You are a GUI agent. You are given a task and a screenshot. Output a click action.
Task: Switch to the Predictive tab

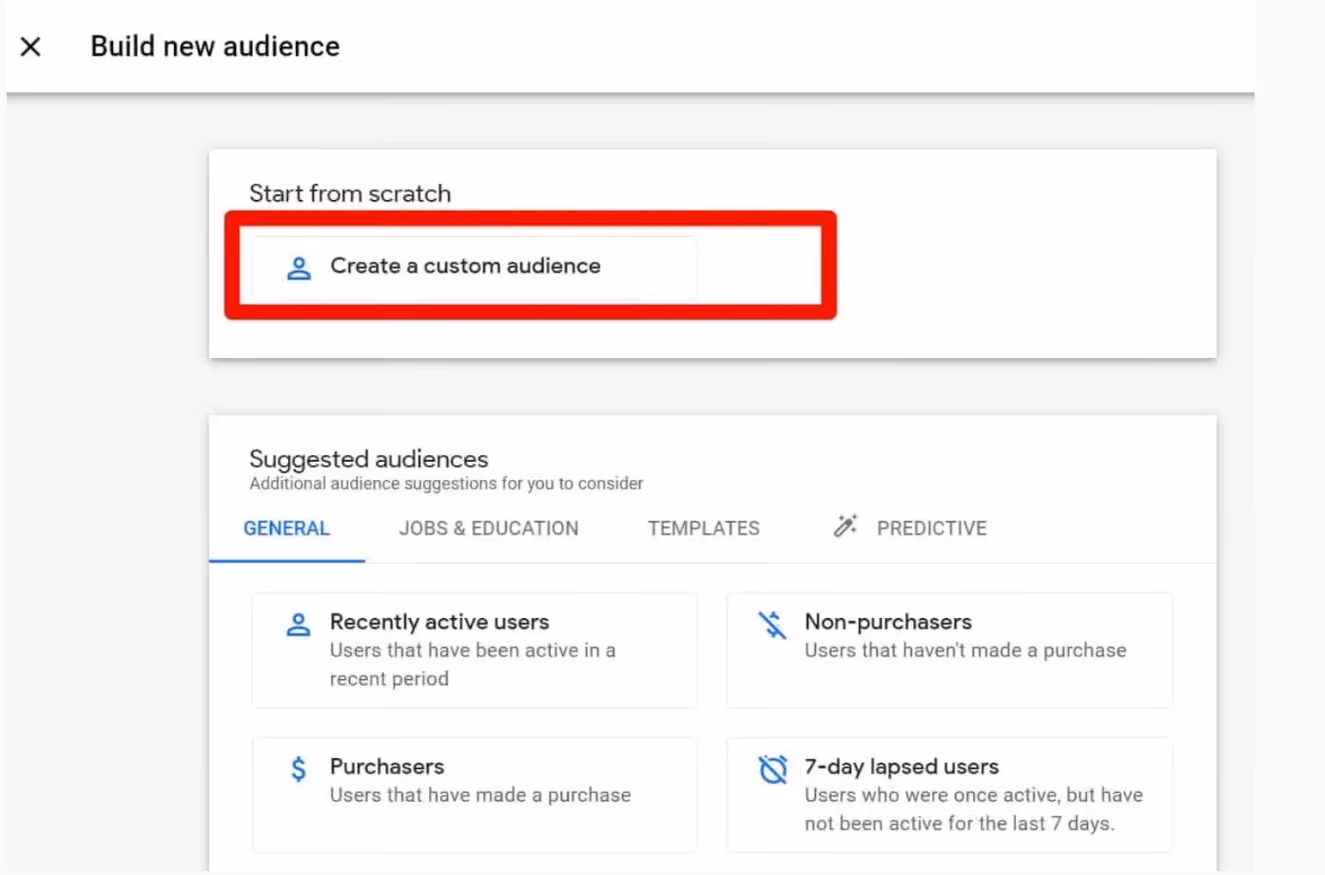(910, 528)
